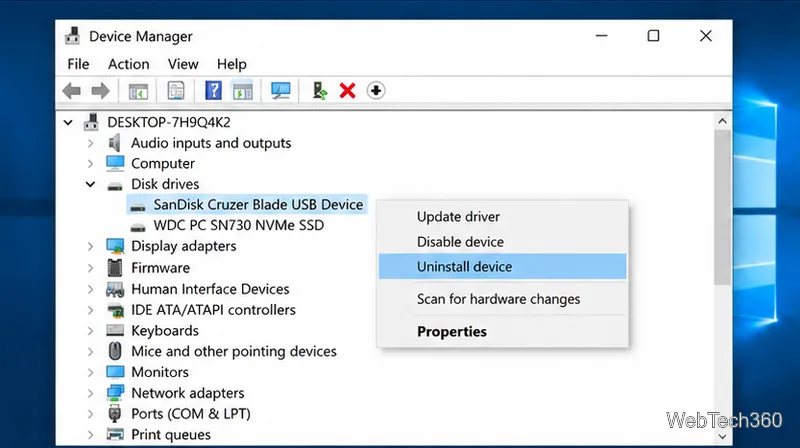800x448 pixels.
Task: Choose Disable device from context menu
Action: pyautogui.click(x=502, y=242)
